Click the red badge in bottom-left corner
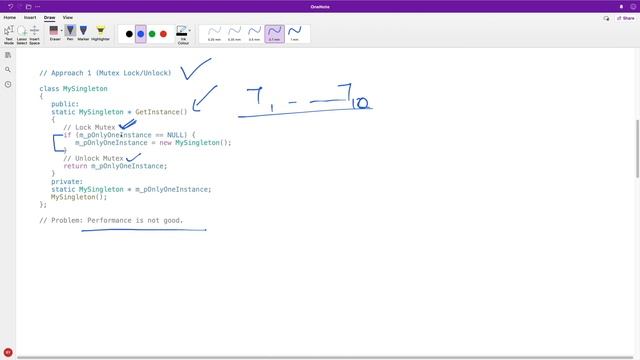This screenshot has height=360, width=640. click(8, 352)
